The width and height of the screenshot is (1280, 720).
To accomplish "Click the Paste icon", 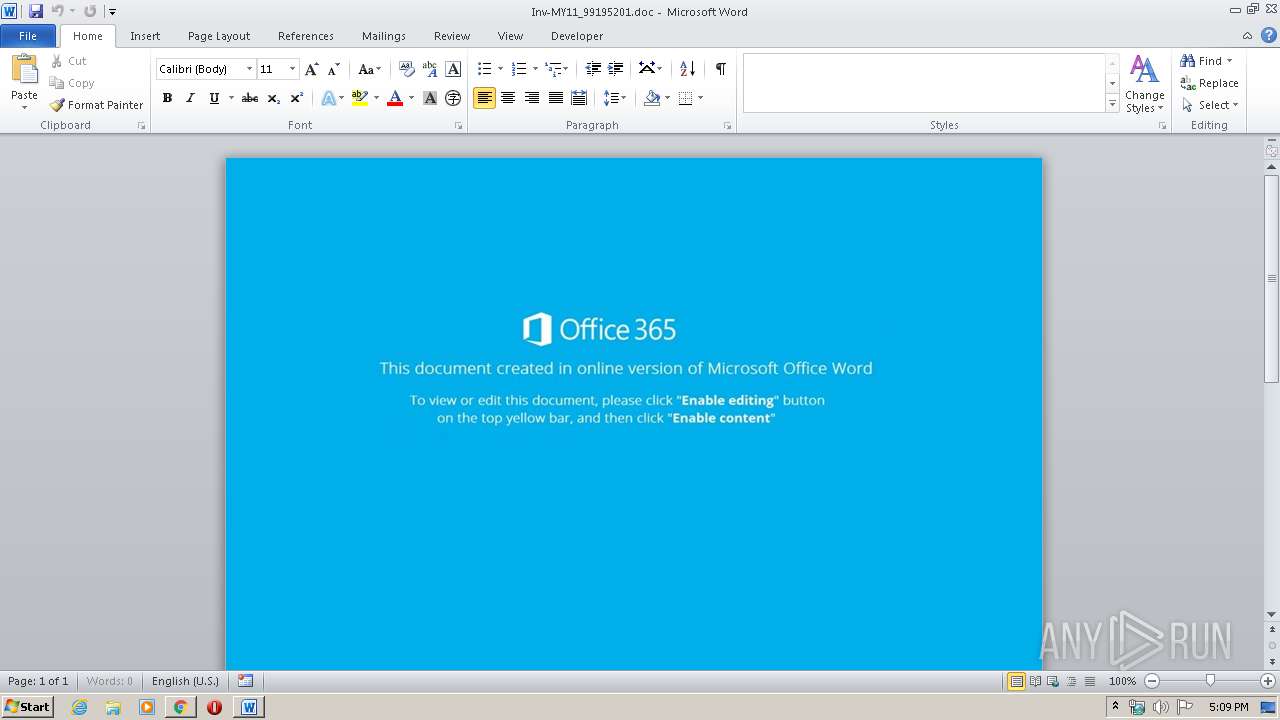I will pos(24,70).
